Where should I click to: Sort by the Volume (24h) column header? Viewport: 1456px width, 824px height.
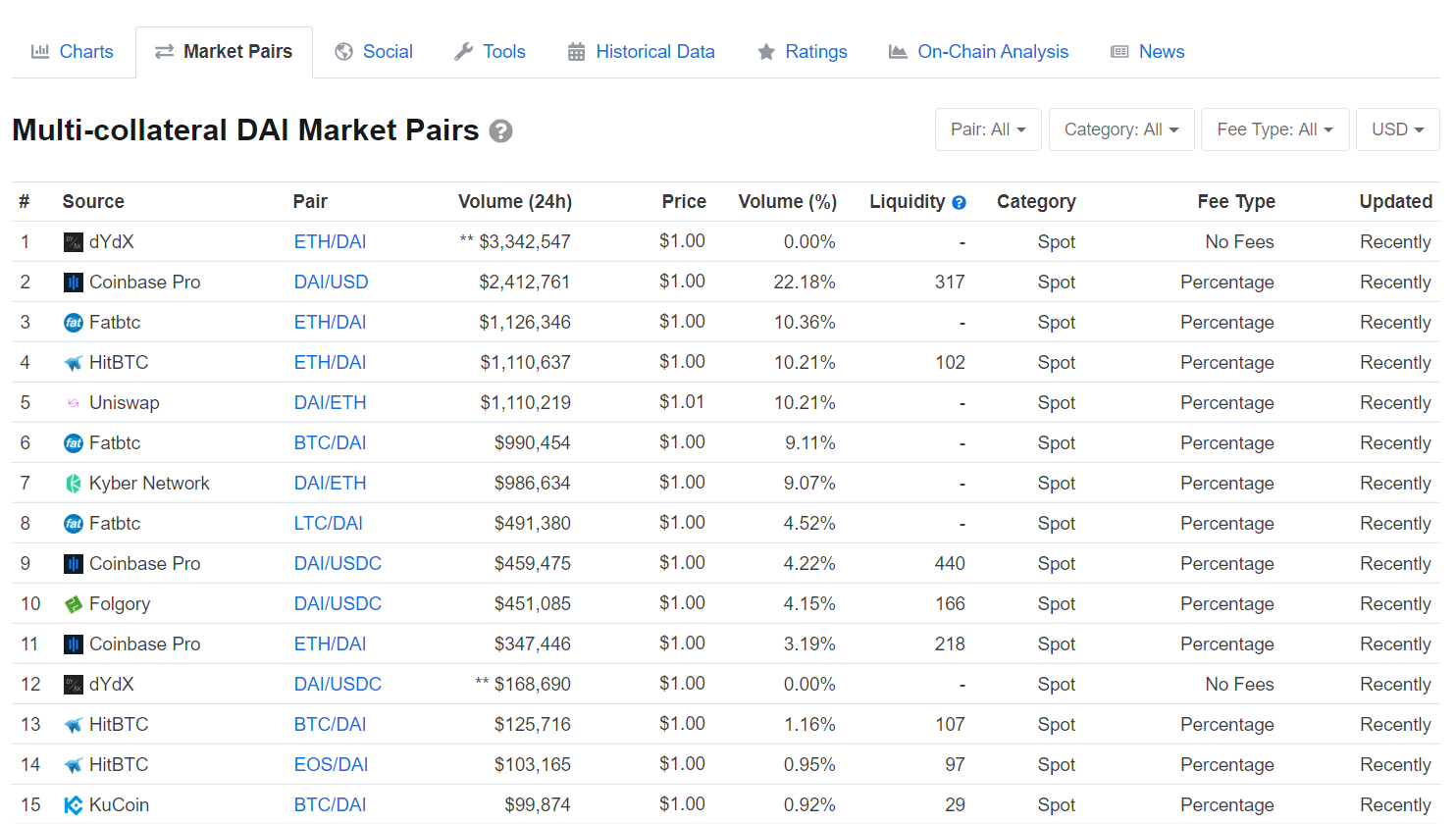[514, 202]
